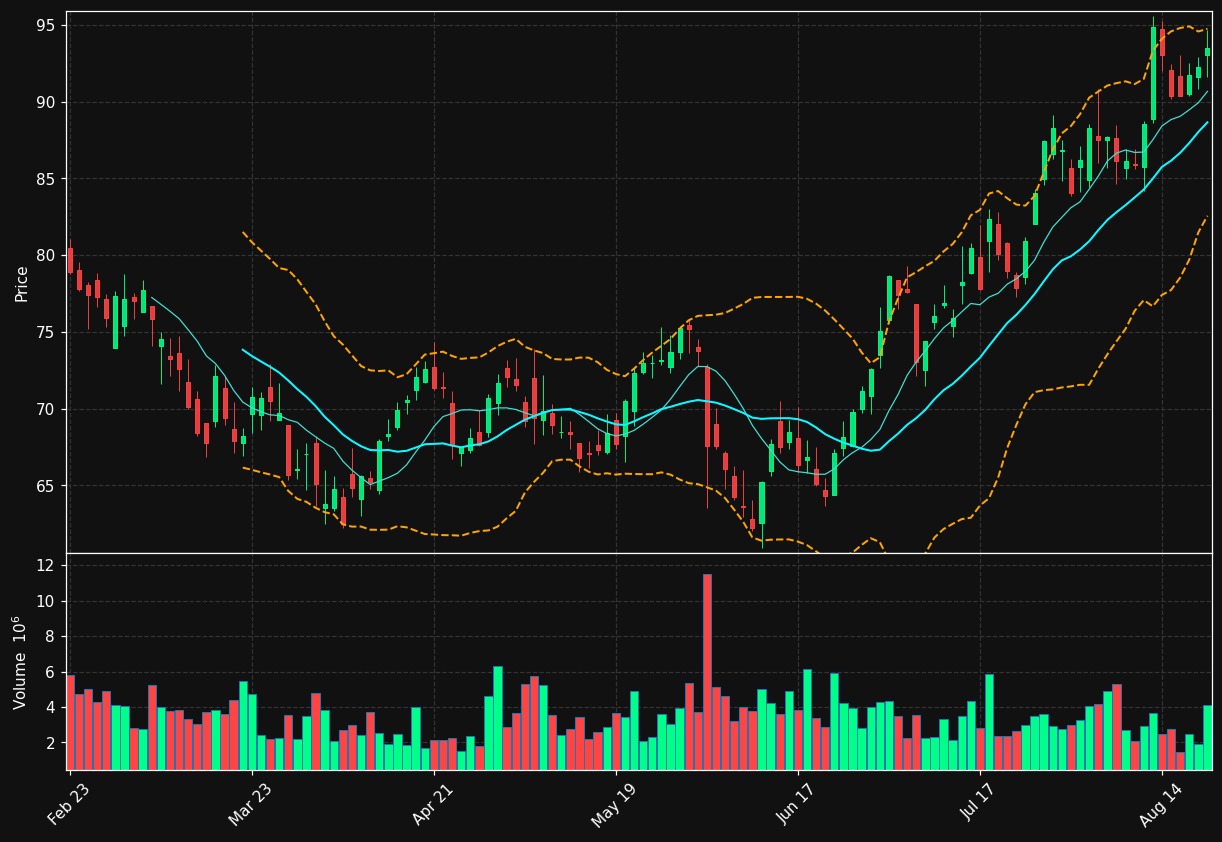
Task: Click the 65 price axis tick label
Action: 46,486
